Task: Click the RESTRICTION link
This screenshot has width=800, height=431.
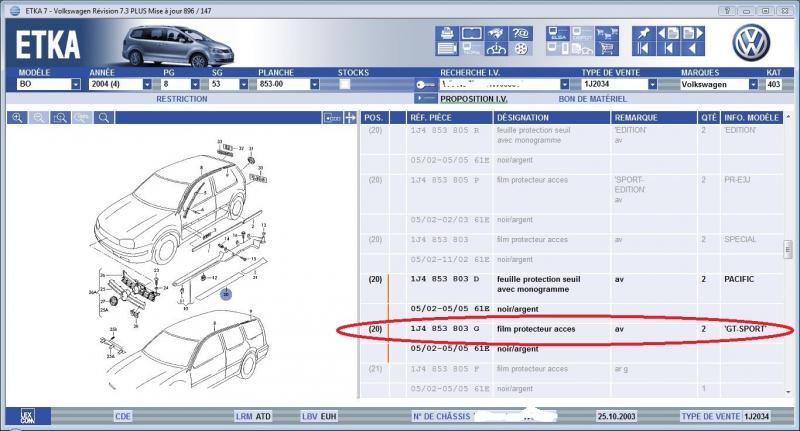Action: (x=182, y=99)
